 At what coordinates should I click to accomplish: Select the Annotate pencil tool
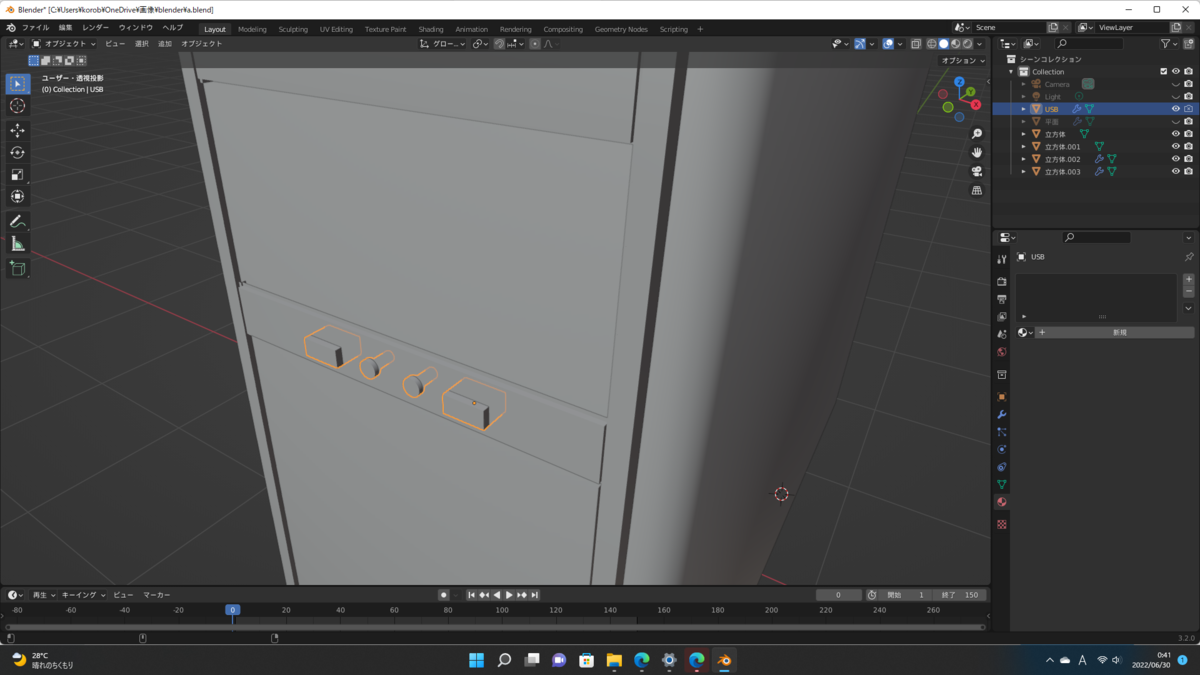17,222
